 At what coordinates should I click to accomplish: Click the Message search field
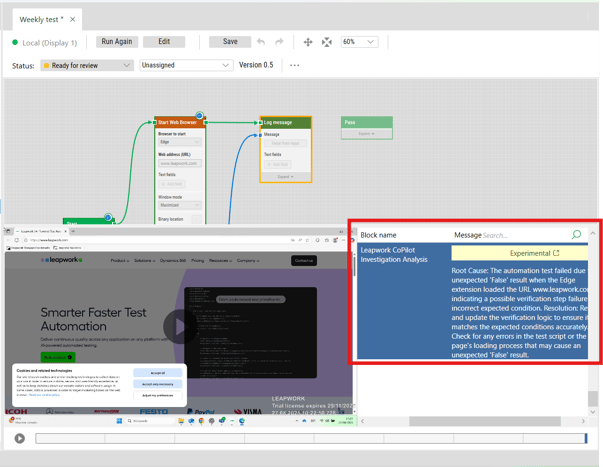[524, 235]
